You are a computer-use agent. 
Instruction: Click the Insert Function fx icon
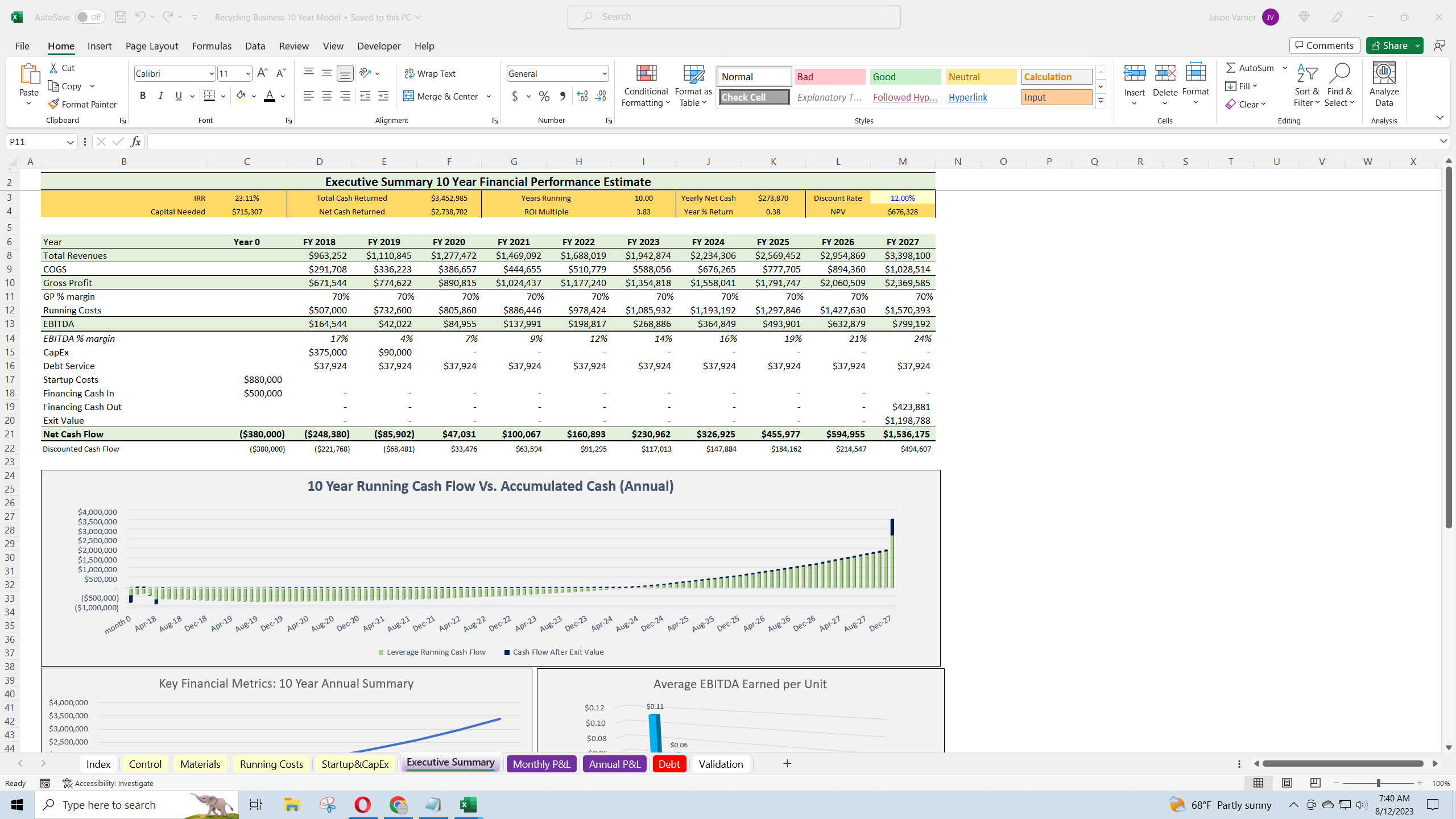135,142
